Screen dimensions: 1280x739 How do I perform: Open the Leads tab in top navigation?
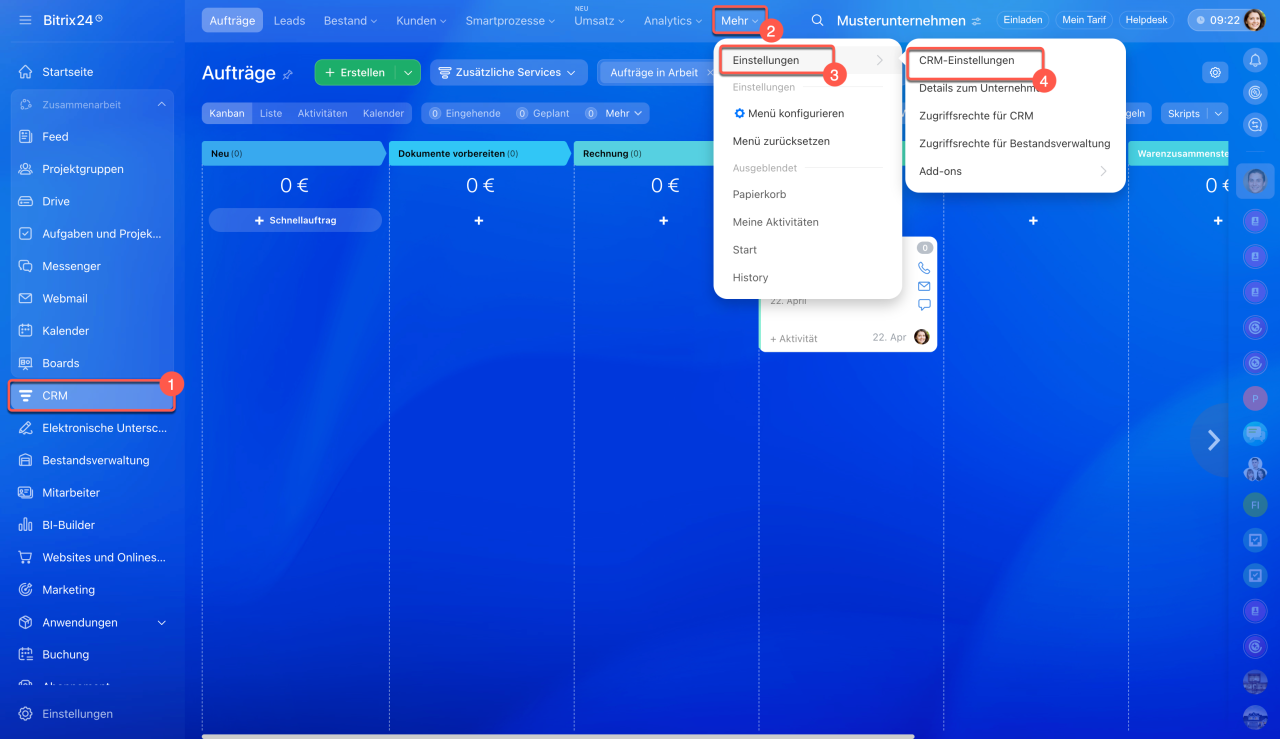tap(289, 20)
